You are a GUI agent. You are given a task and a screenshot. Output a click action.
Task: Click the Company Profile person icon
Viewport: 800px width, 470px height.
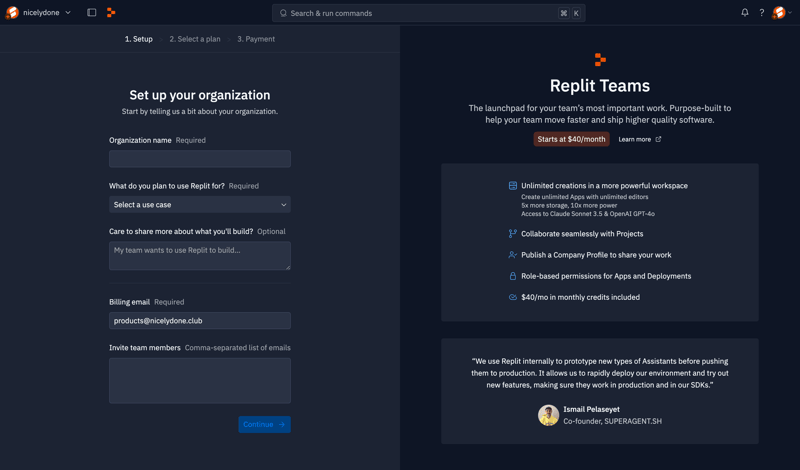513,255
